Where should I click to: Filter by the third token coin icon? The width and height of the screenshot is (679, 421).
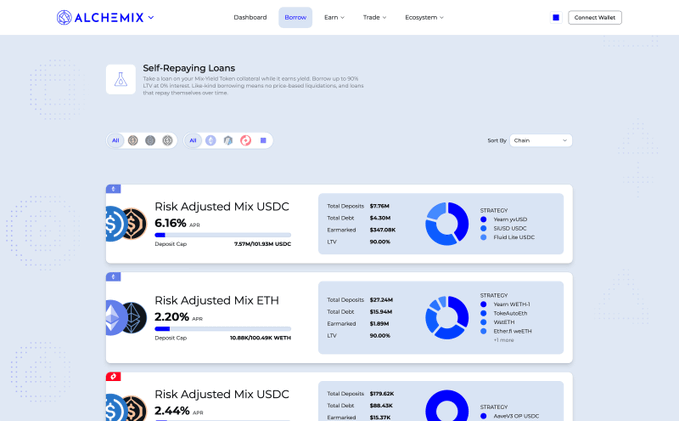[x=168, y=140]
